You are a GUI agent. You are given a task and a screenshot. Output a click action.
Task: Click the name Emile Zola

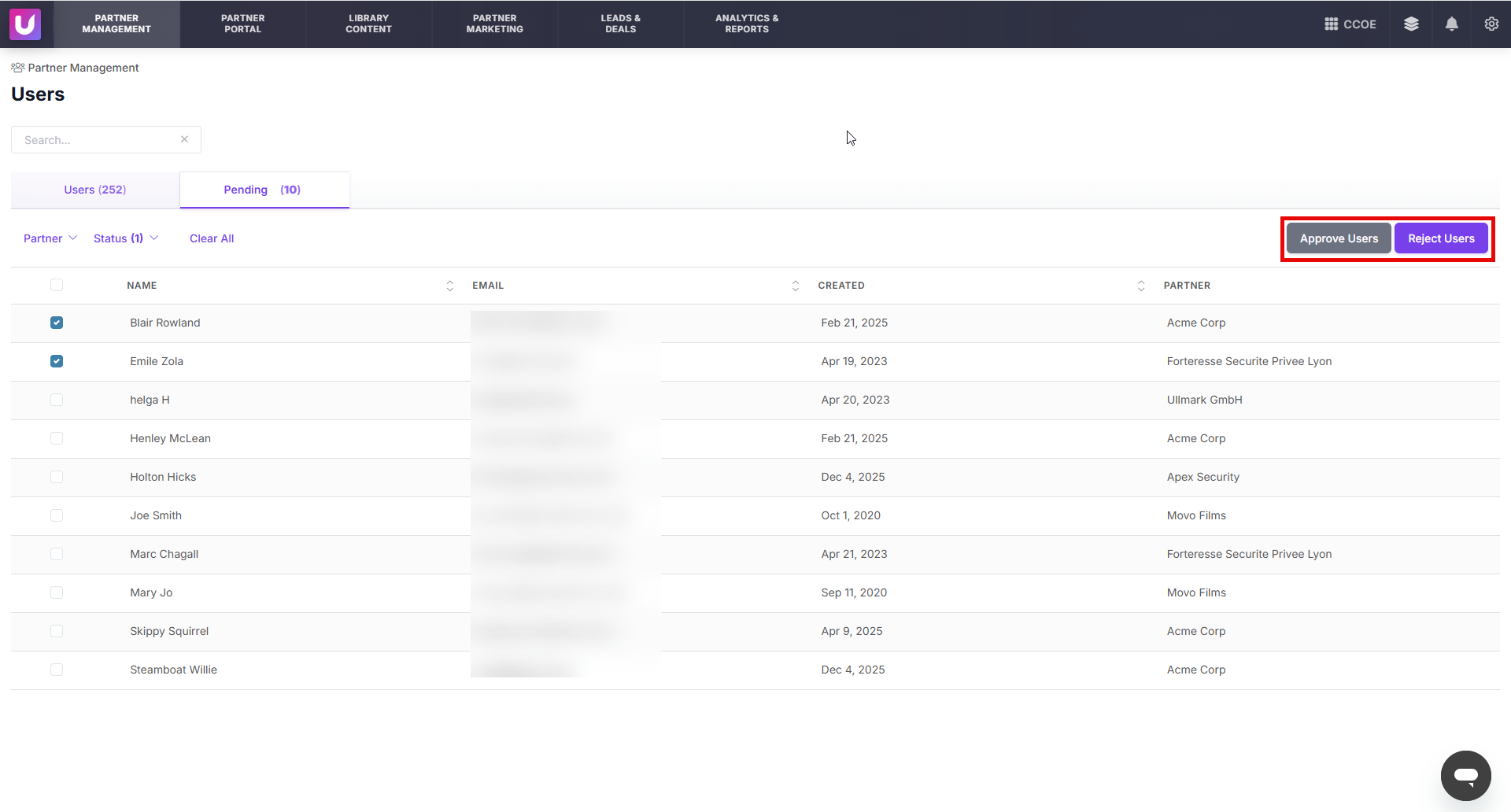point(157,361)
